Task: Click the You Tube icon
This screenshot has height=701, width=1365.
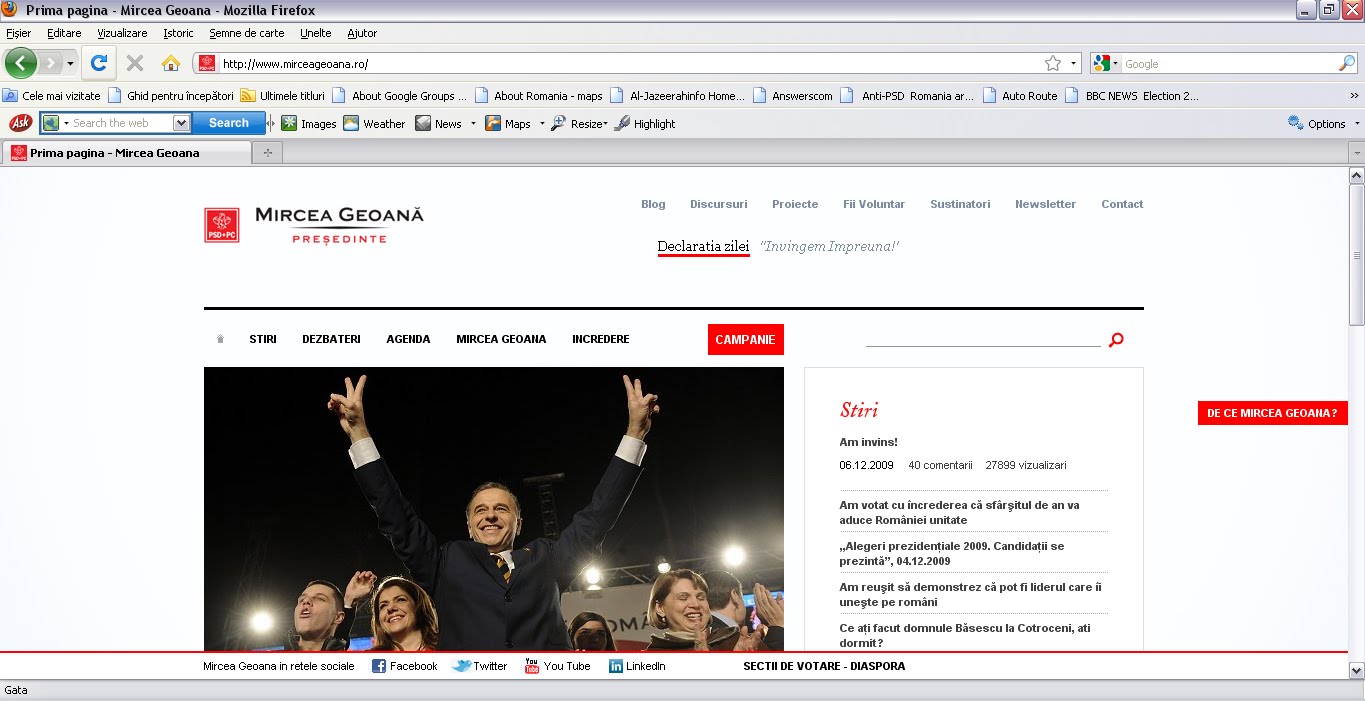Action: point(532,666)
